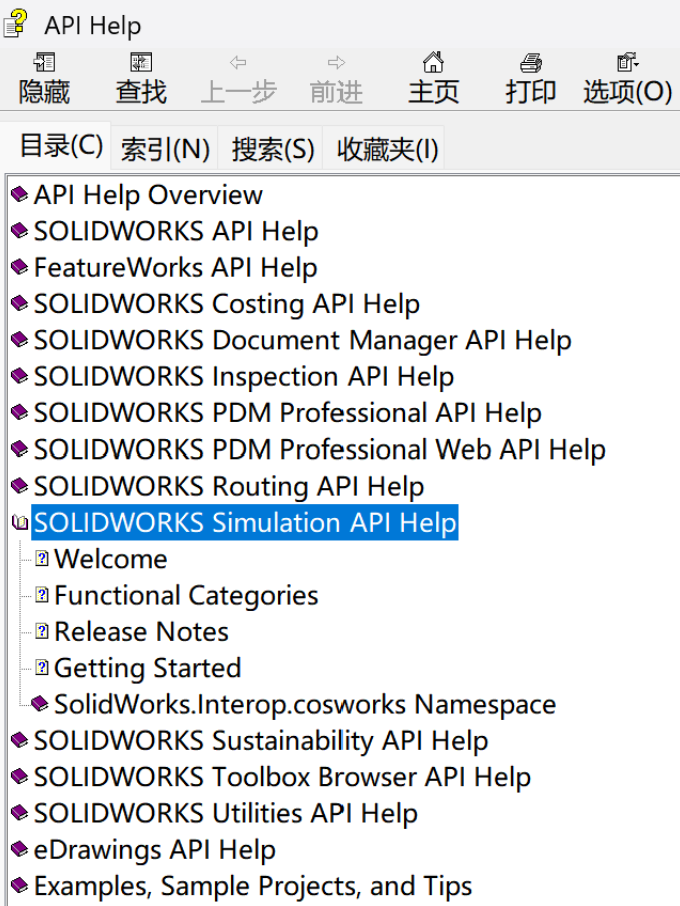Image resolution: width=680 pixels, height=906 pixels.
Task: Switch to the 搜索(S) tab
Action: coord(273,150)
